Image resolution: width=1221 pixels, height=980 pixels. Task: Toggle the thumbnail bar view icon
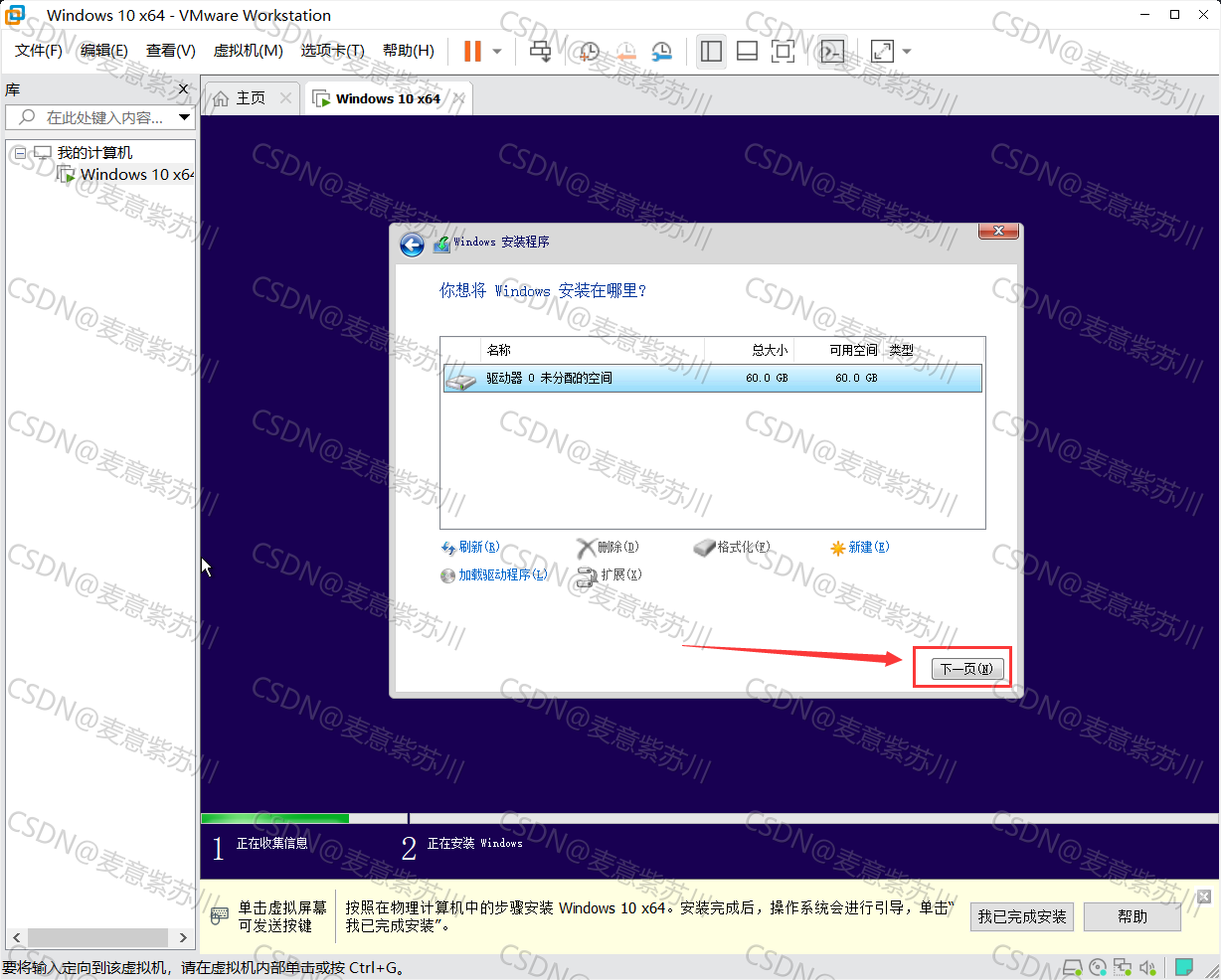point(747,51)
